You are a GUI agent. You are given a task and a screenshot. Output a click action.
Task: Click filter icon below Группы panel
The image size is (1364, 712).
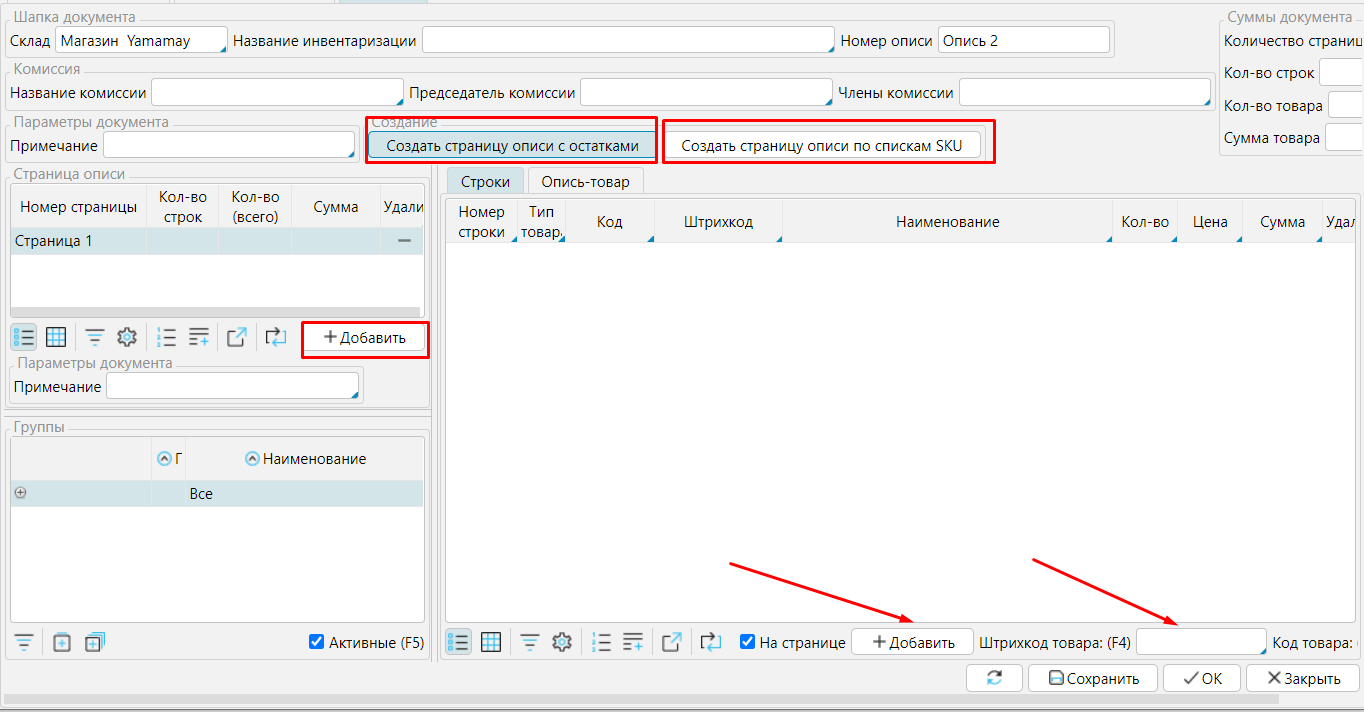[23, 642]
